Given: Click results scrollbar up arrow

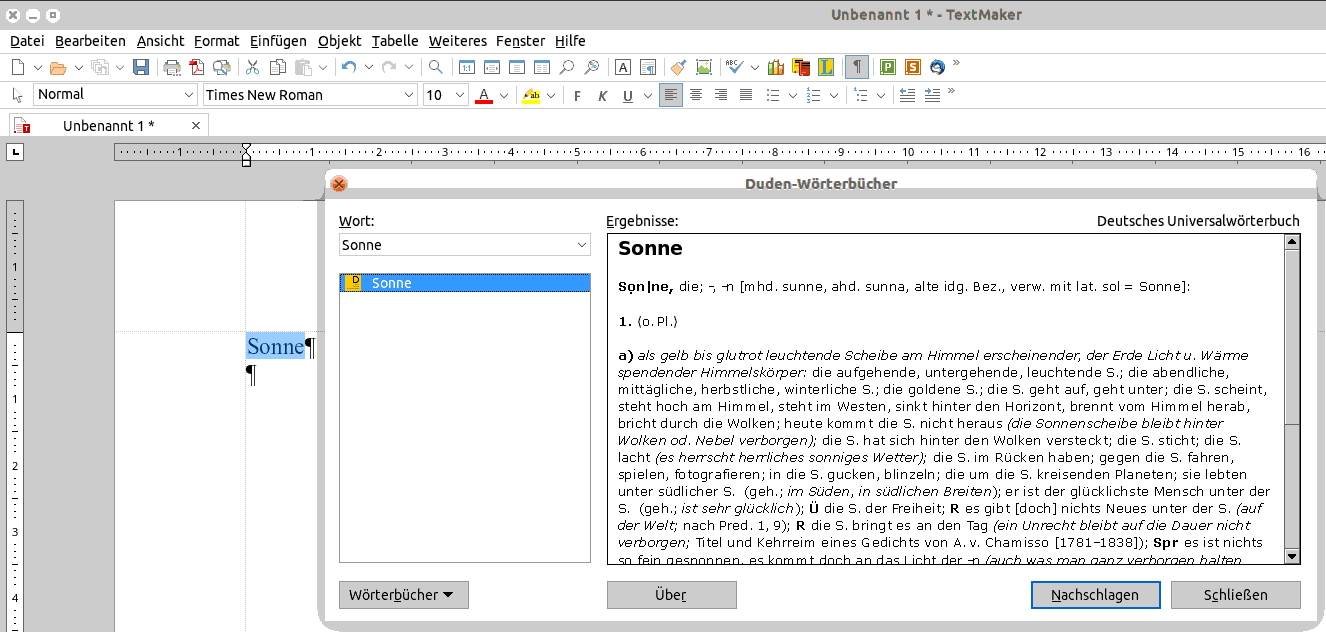Looking at the screenshot, I should 1292,241.
